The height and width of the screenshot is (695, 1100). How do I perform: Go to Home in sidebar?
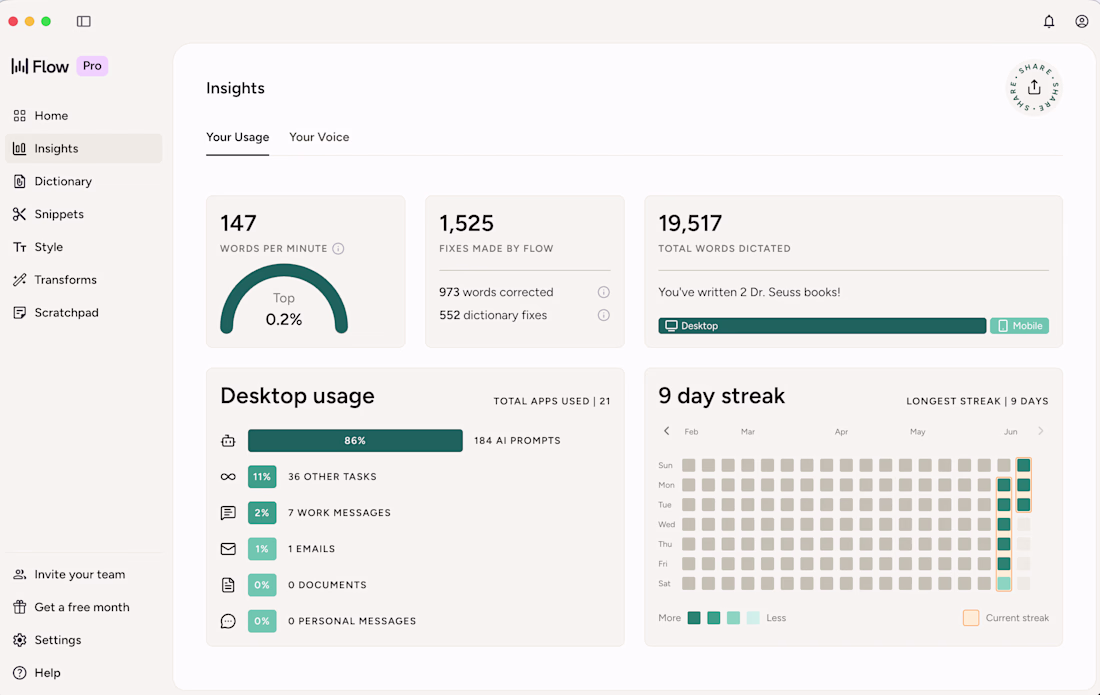[83, 116]
